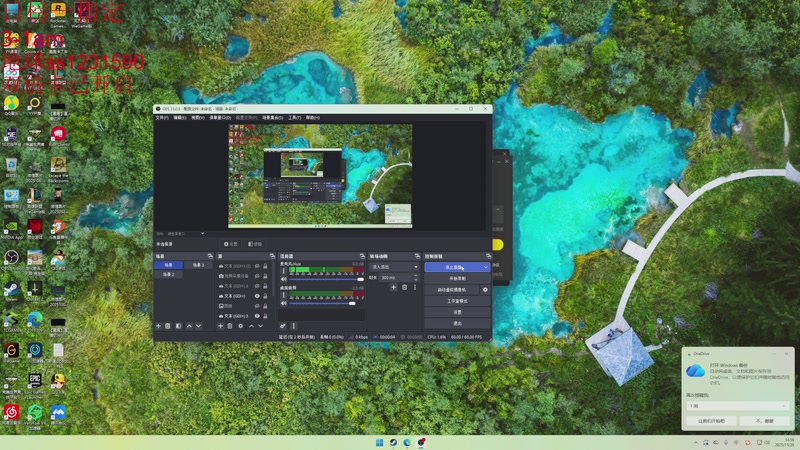Increase the transition duration 300 ms stepper
The width and height of the screenshot is (800, 450).
(416, 276)
